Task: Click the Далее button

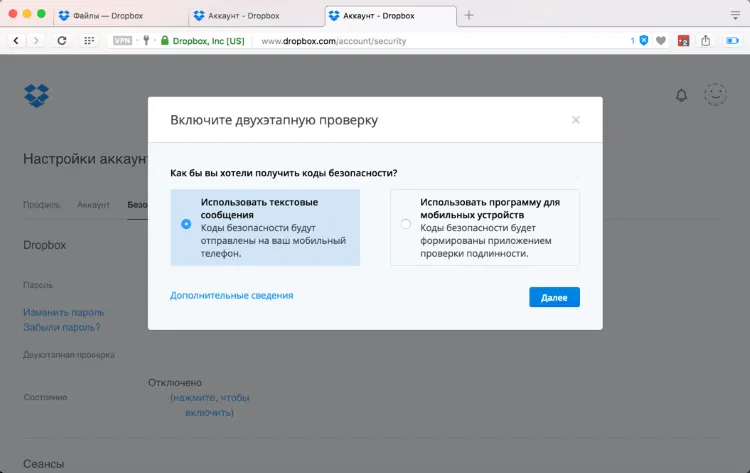Action: [554, 297]
